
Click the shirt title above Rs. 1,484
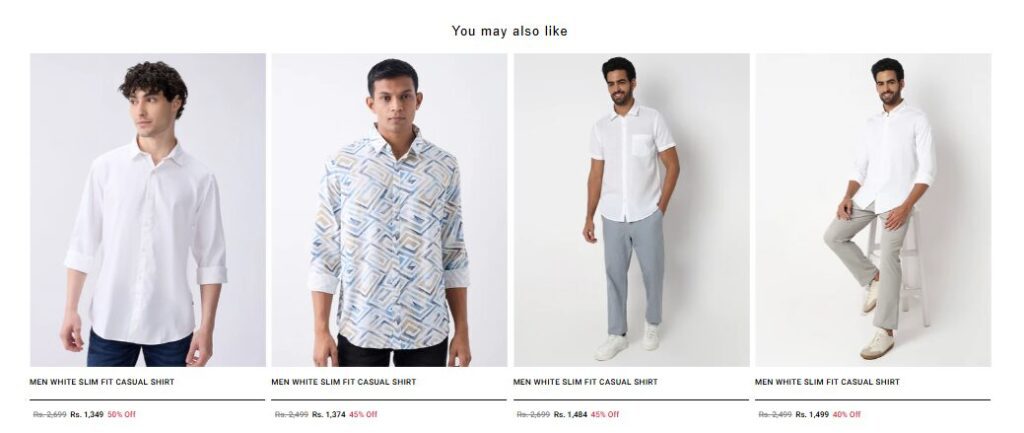tap(585, 382)
